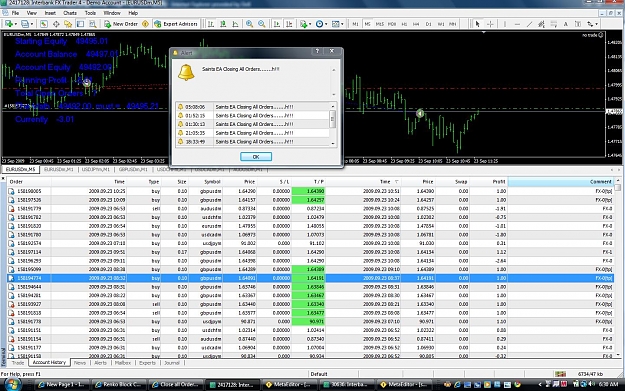This screenshot has width=625, height=391.
Task: Switch timeframe to MN
Action: (x=453, y=24)
